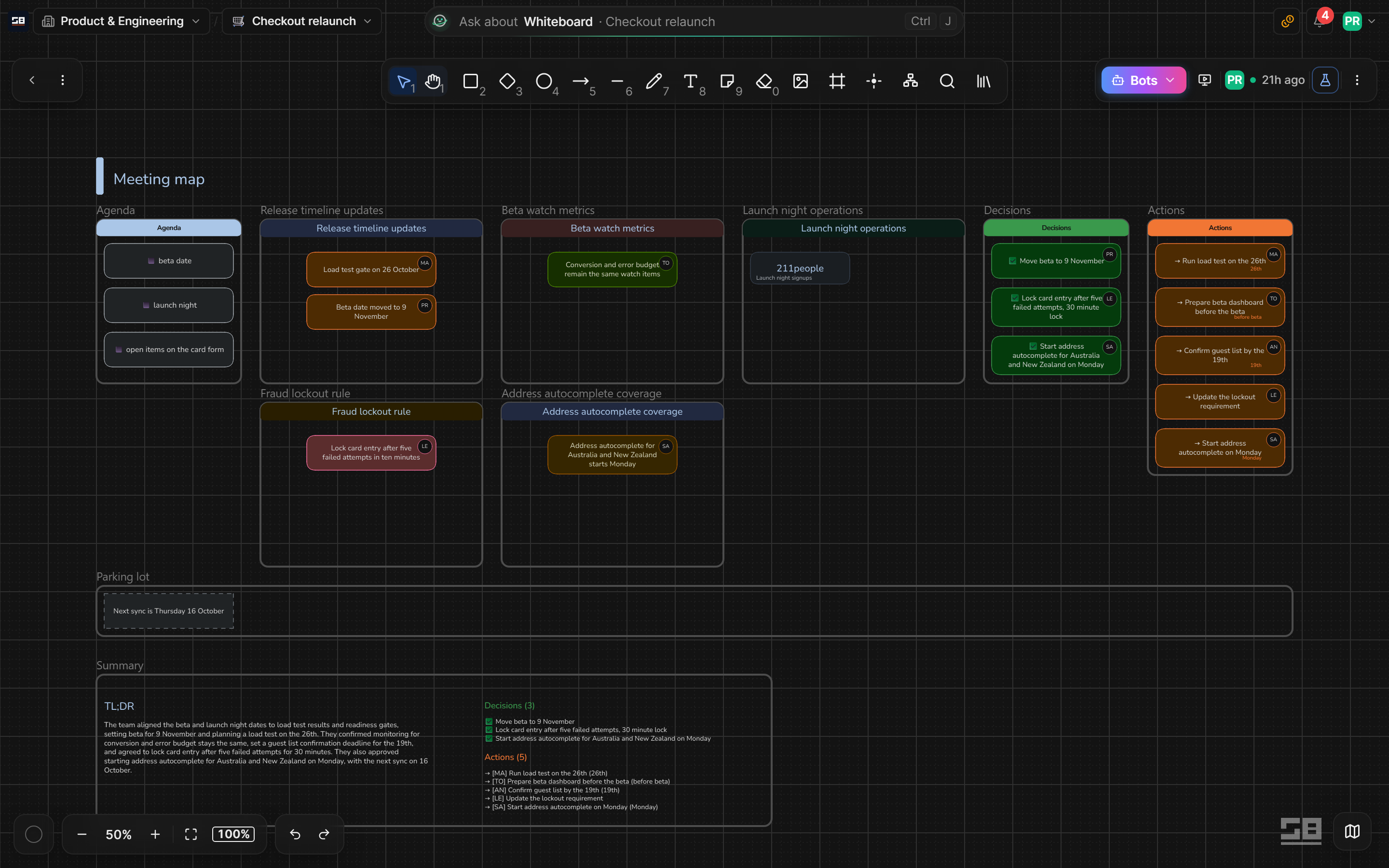Select the text tool
The image size is (1389, 868).
click(x=691, y=81)
